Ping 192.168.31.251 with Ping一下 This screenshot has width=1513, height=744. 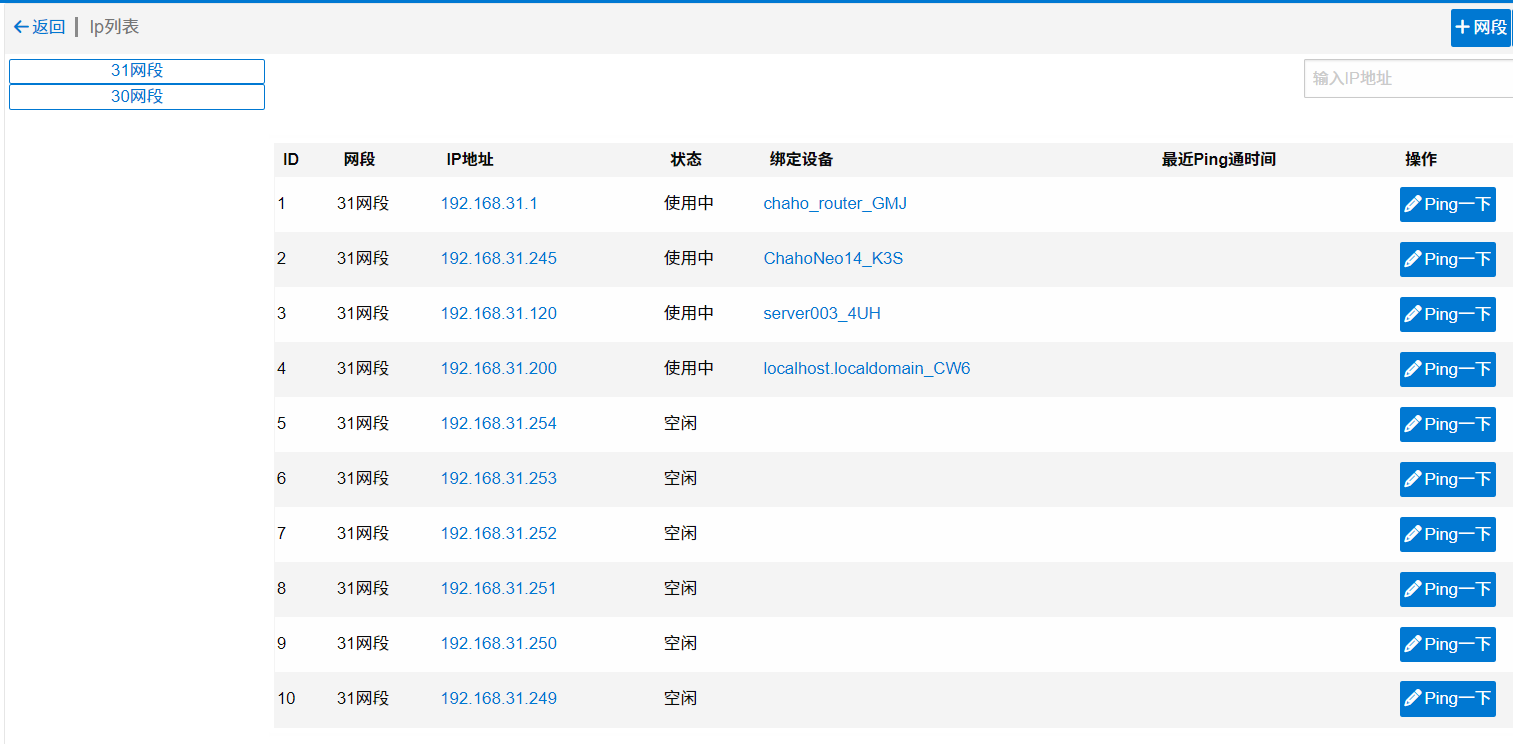pos(1447,589)
